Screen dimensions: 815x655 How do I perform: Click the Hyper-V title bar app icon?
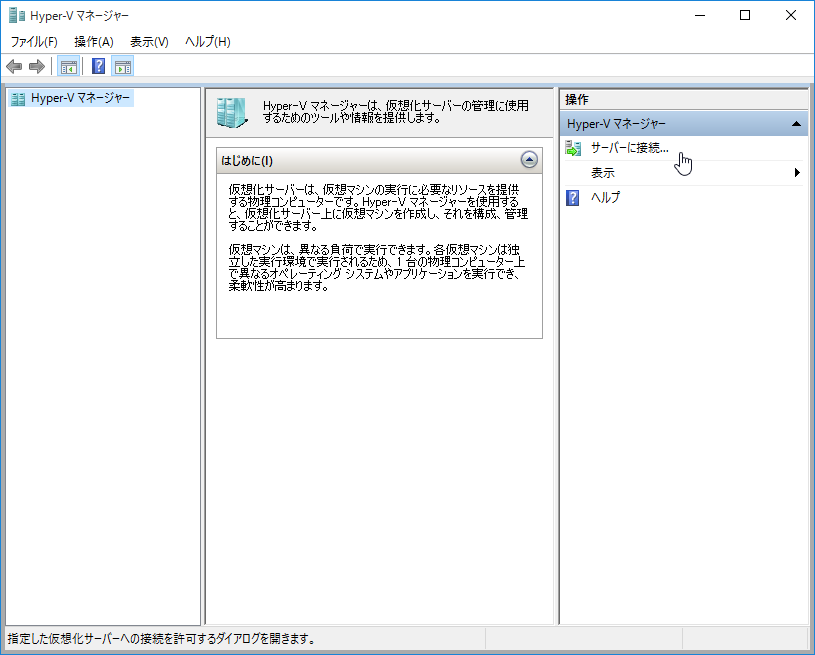tap(17, 16)
